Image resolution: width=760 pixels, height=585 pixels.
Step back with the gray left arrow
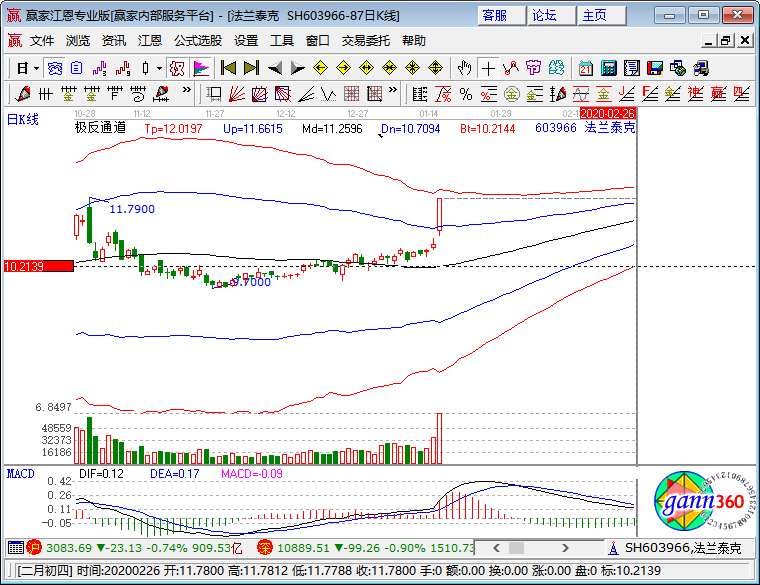pos(274,68)
